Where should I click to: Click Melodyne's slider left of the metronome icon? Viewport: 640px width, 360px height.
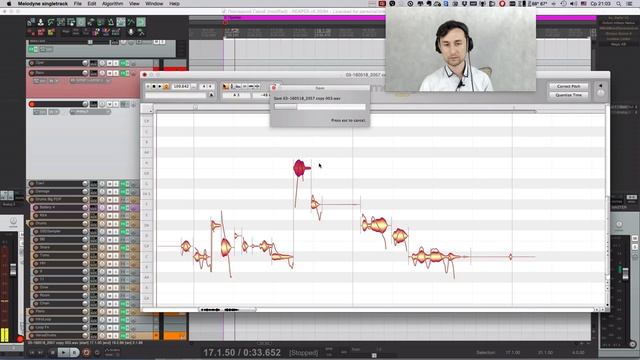coord(176,95)
